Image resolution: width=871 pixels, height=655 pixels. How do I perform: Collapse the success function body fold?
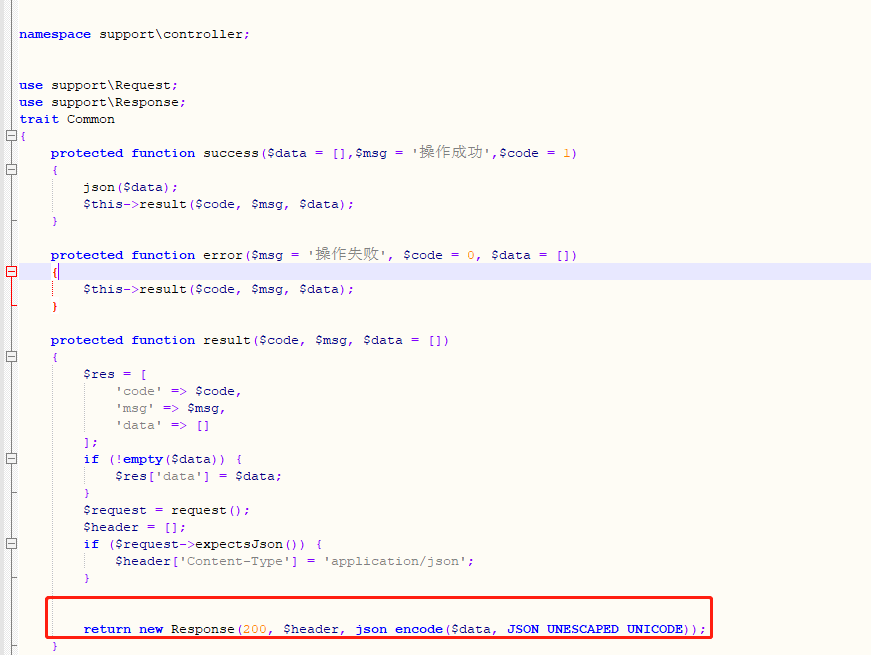[x=11, y=169]
